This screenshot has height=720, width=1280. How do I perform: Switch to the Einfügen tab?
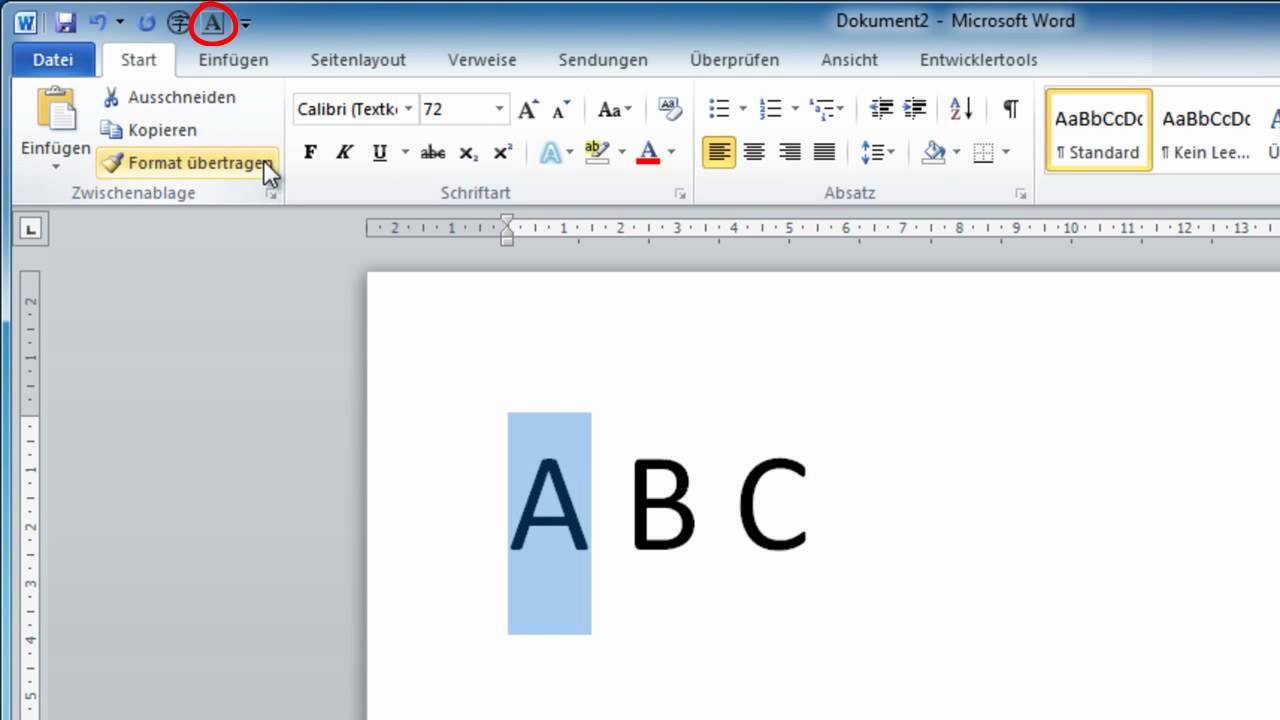click(x=233, y=60)
